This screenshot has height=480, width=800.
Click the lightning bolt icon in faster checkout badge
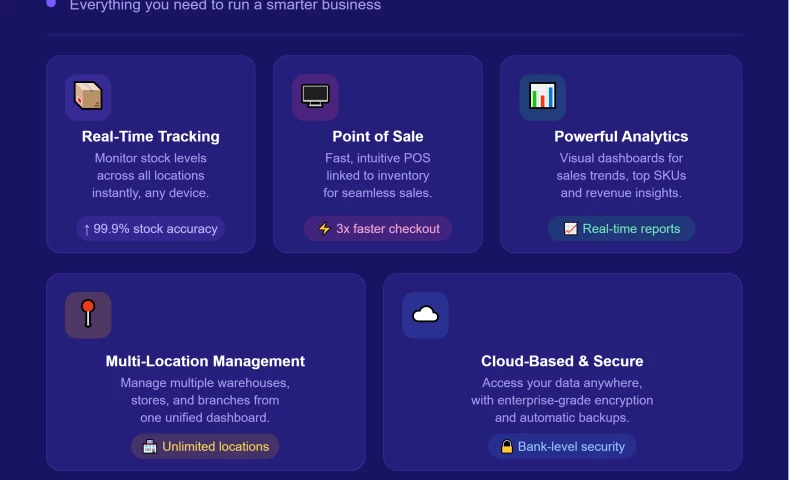[324, 229]
